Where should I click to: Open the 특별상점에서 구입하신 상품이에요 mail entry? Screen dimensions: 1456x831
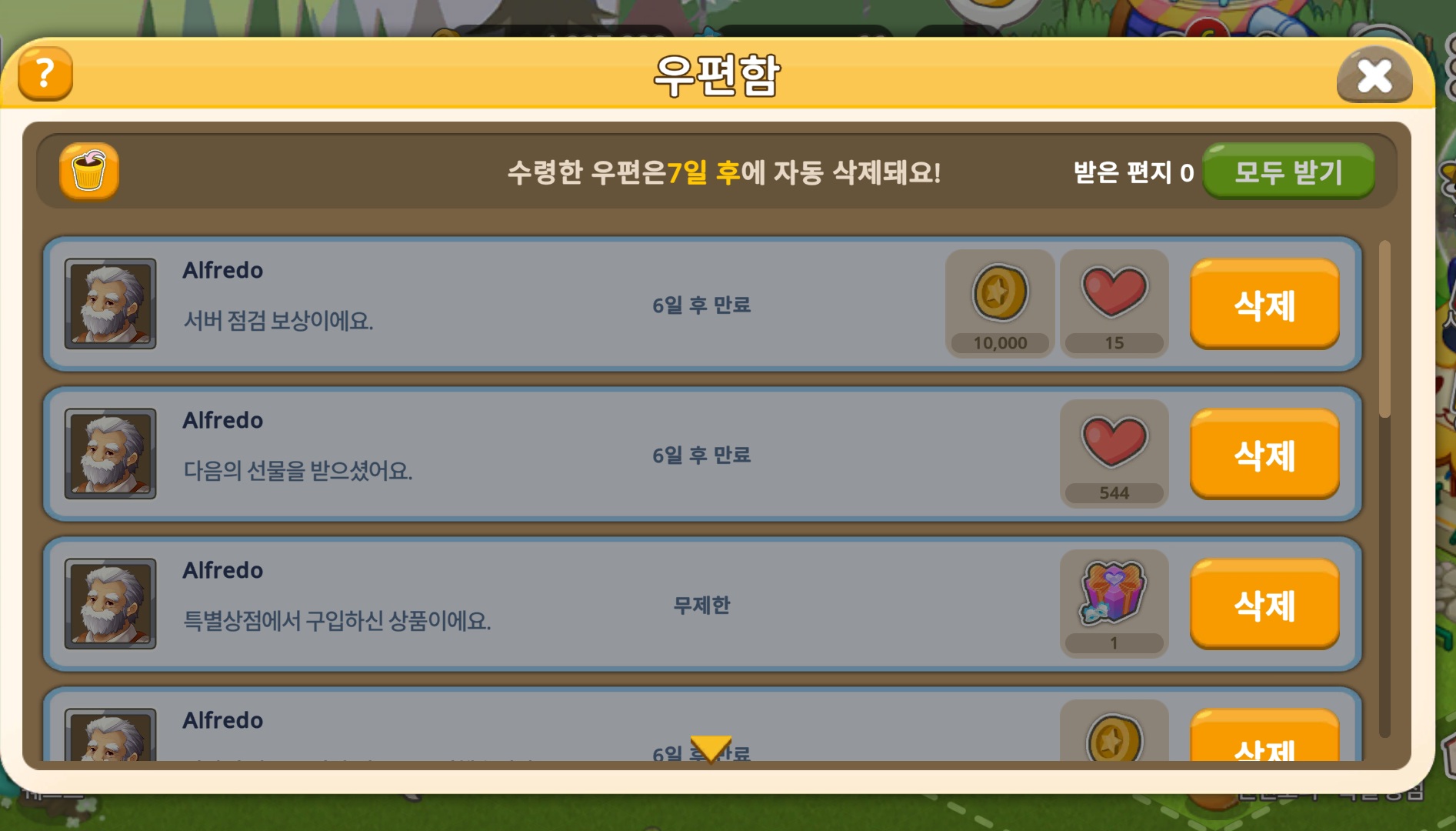coord(702,604)
